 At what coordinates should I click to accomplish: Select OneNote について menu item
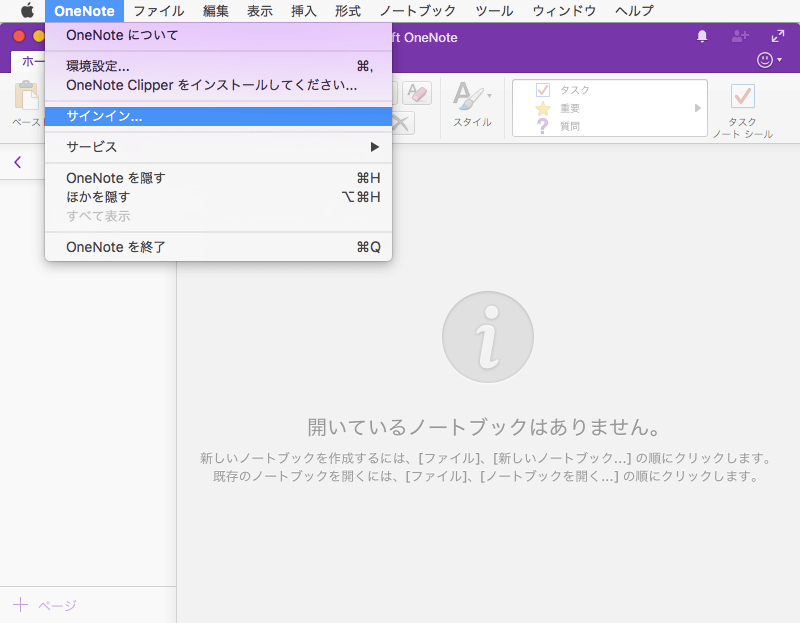(x=218, y=35)
